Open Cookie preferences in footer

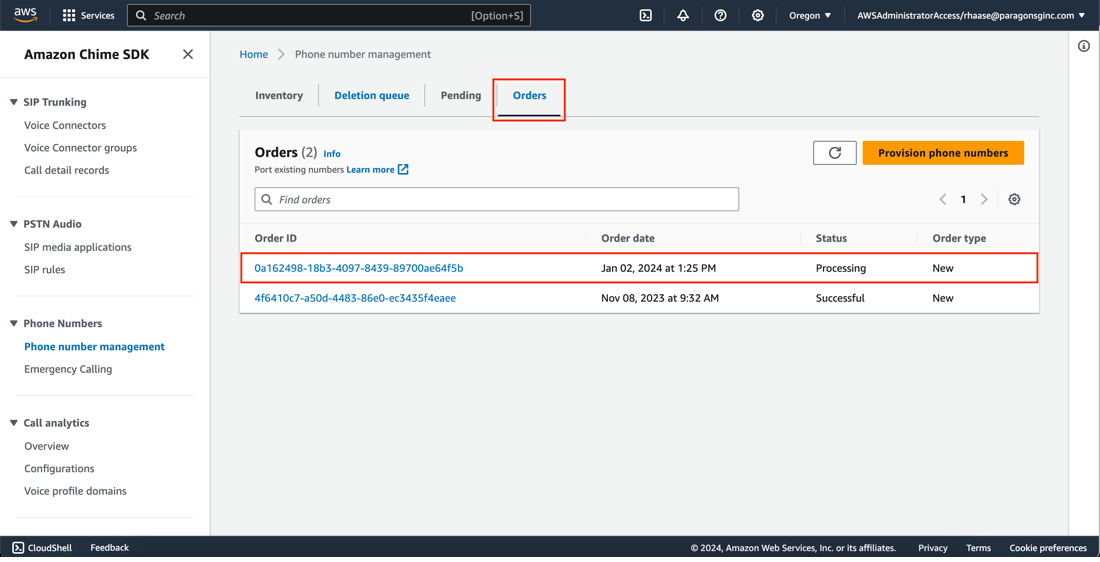point(1048,548)
